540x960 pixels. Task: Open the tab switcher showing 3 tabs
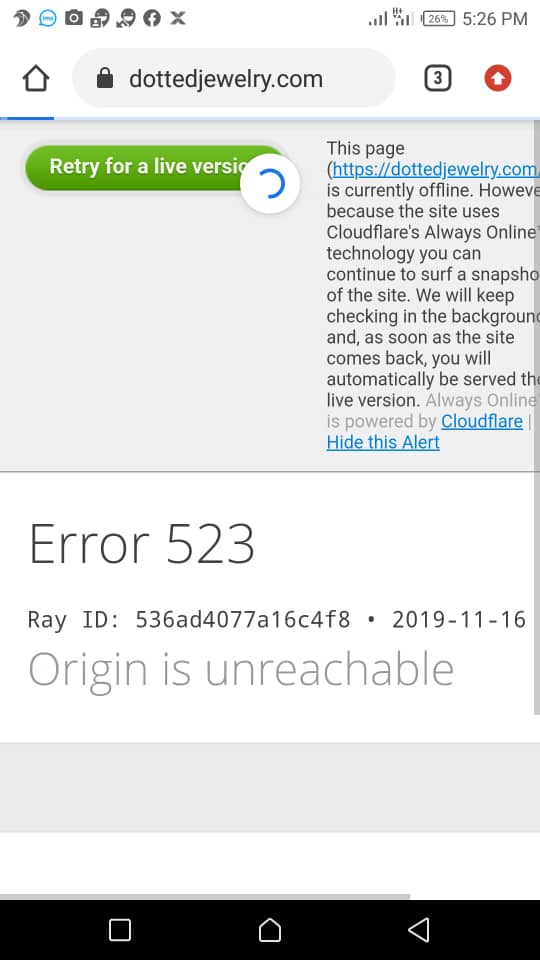pos(437,78)
